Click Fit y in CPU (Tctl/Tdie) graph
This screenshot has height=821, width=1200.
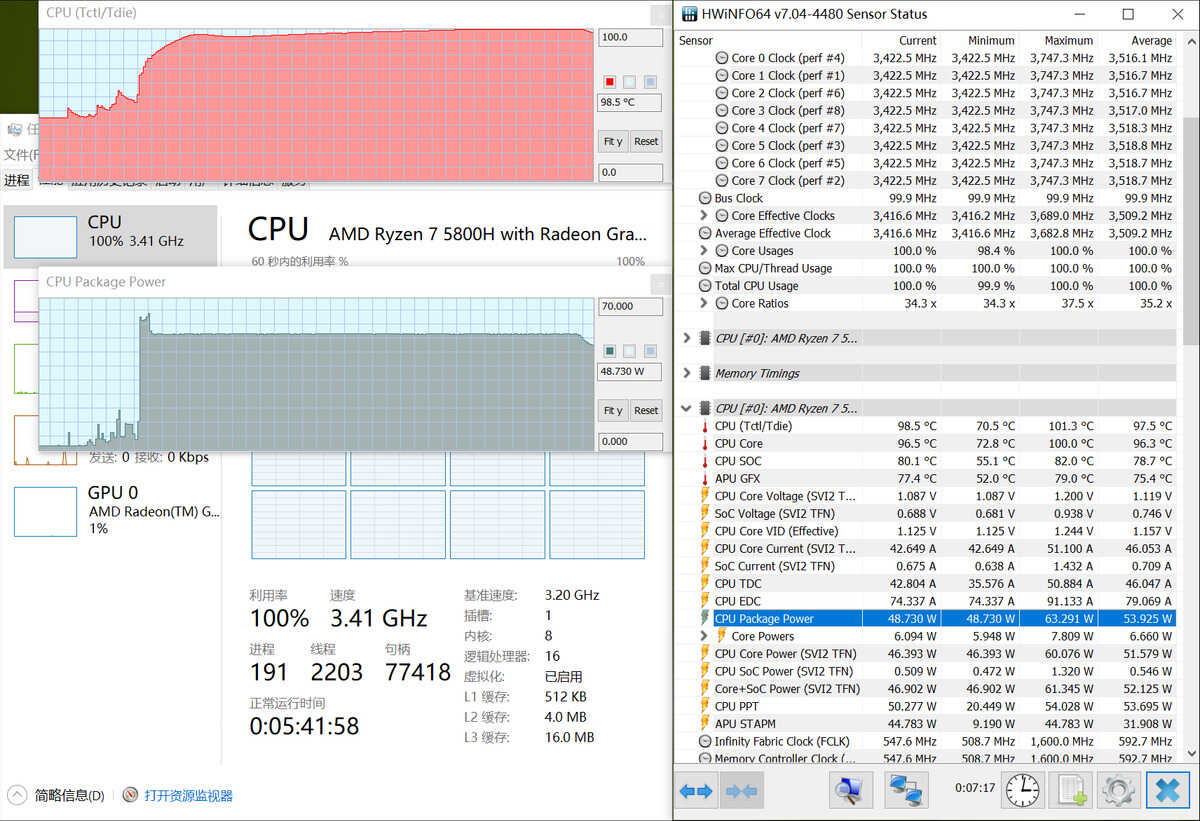click(x=612, y=141)
